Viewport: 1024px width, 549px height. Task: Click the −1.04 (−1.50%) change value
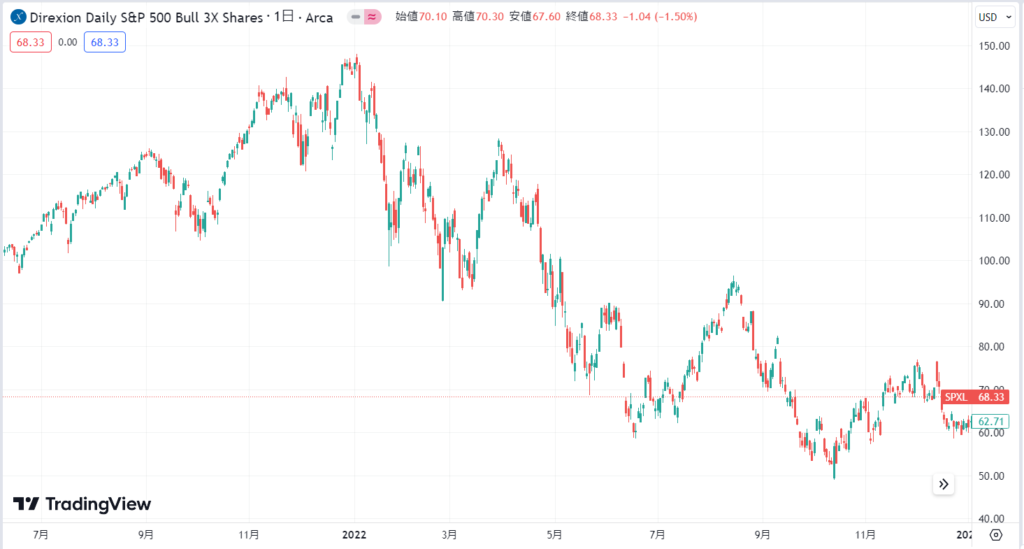(x=660, y=17)
